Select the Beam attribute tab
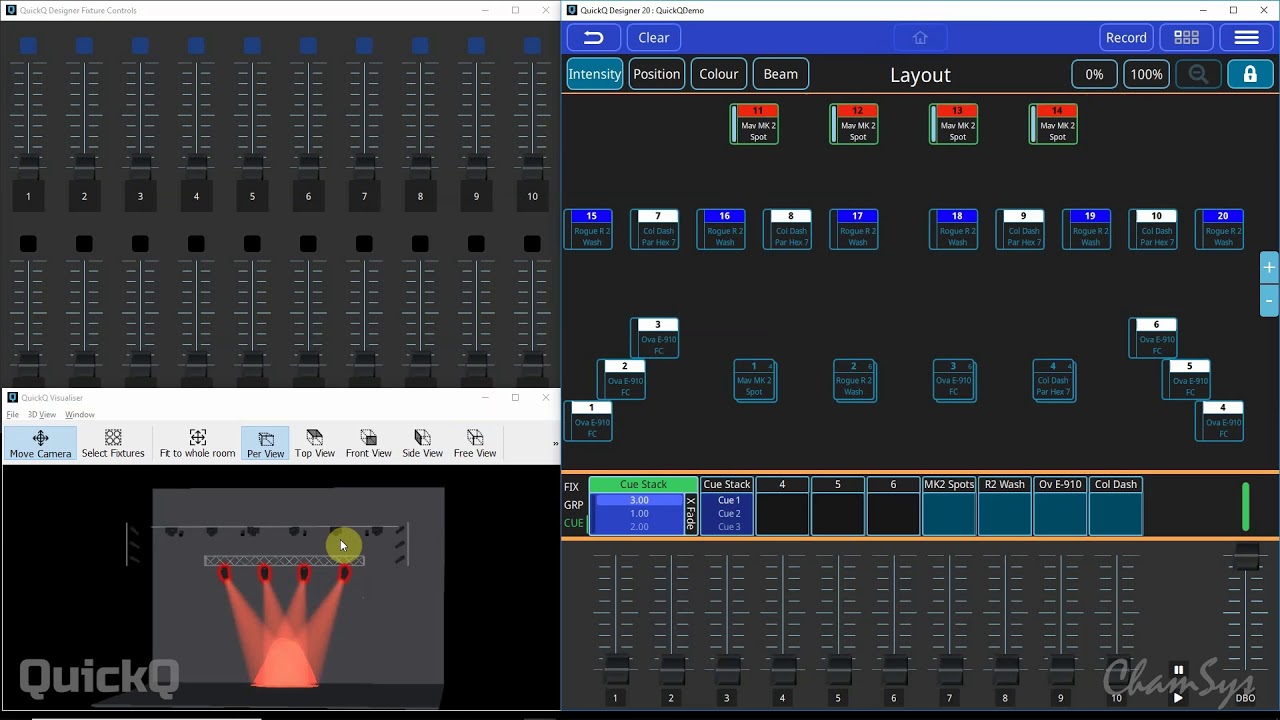This screenshot has width=1280, height=720. click(781, 74)
